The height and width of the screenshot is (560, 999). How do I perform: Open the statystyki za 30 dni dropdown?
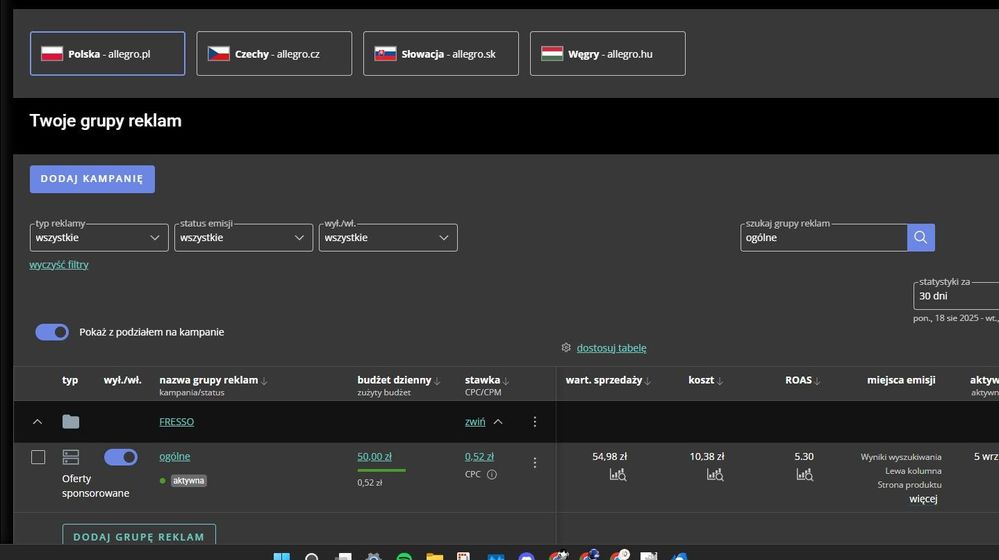(956, 296)
